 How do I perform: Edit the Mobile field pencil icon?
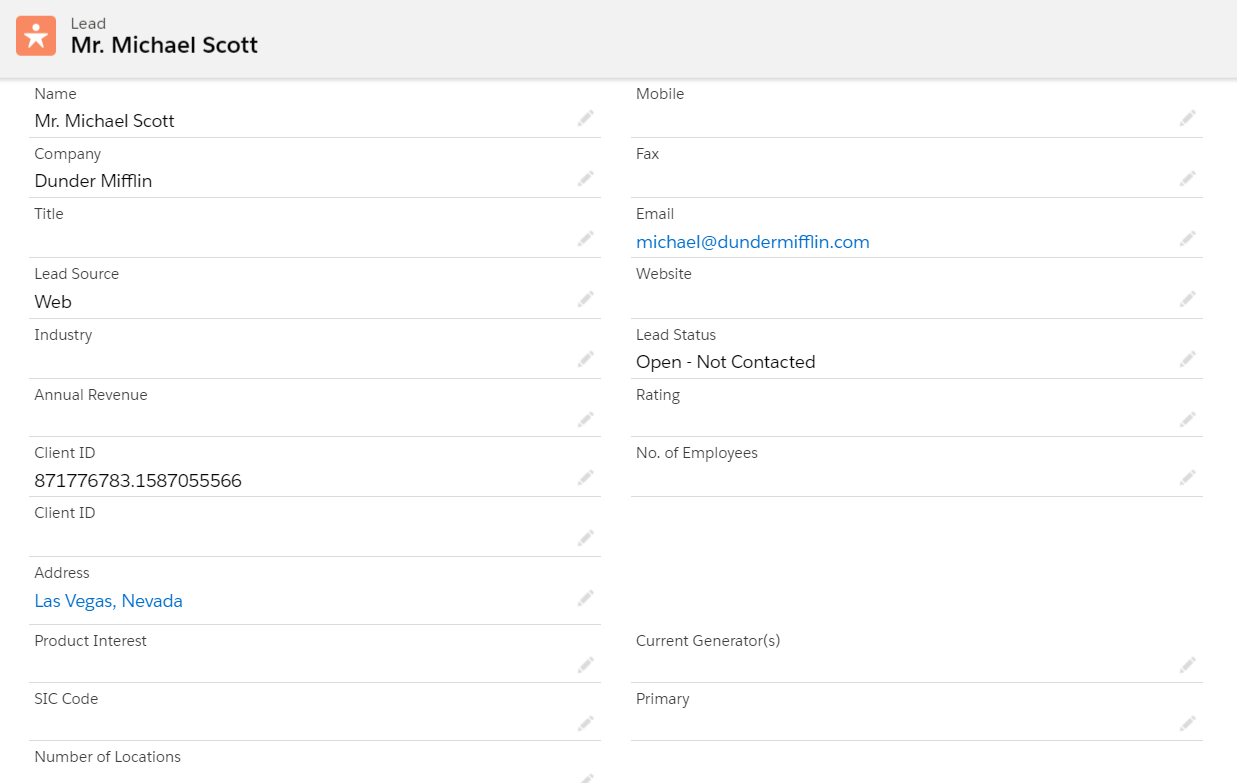pos(1188,118)
